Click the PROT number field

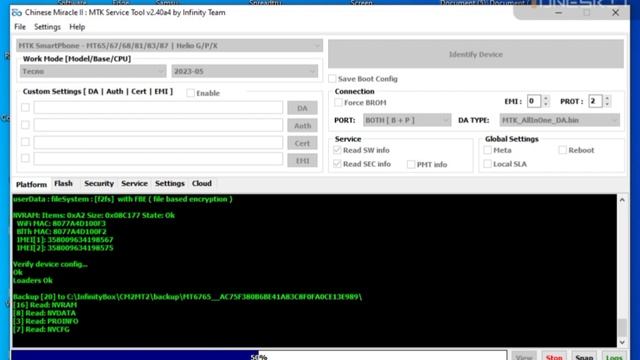point(595,101)
